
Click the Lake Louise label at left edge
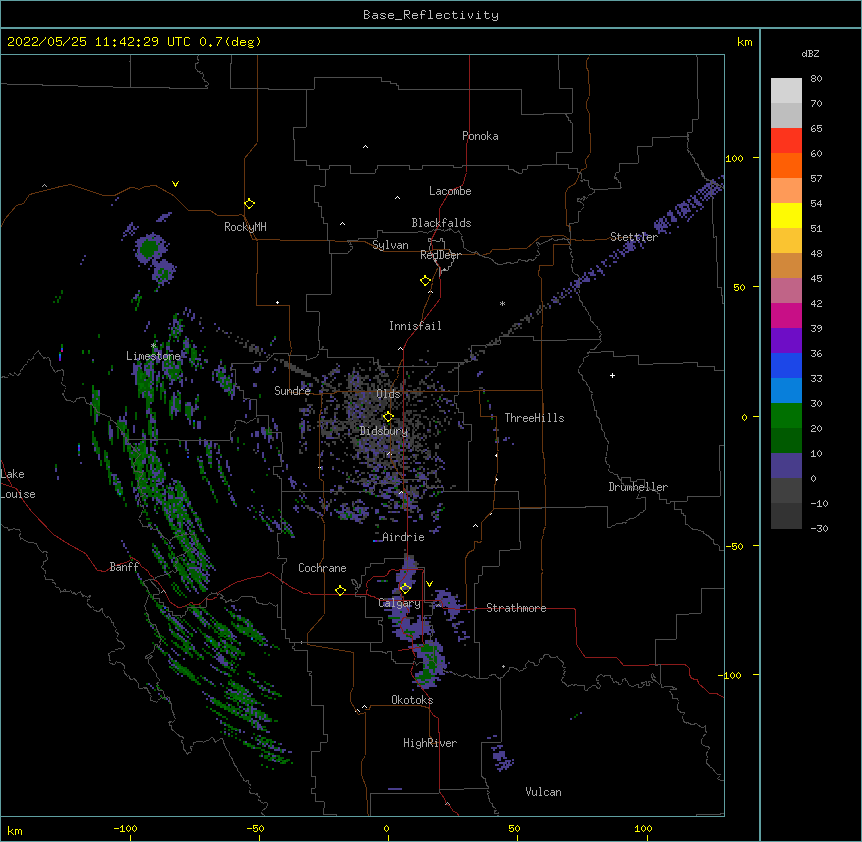click(x=18, y=484)
